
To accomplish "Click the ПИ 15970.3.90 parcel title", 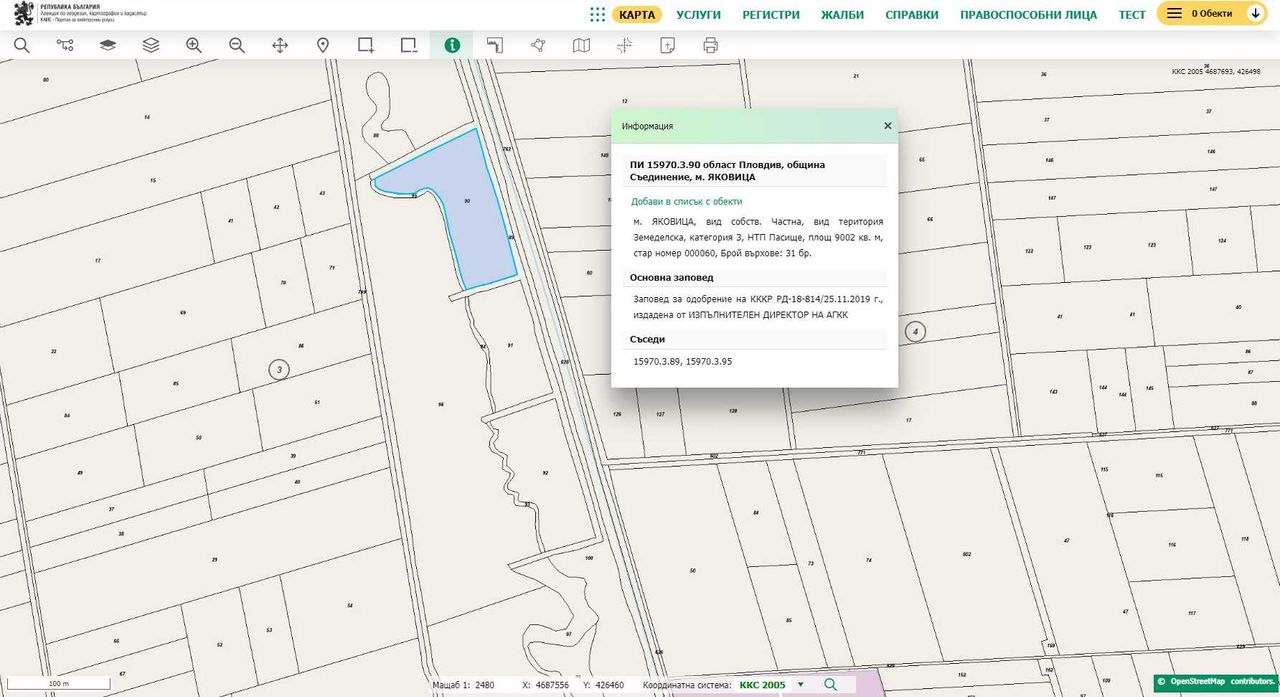I will [728, 170].
